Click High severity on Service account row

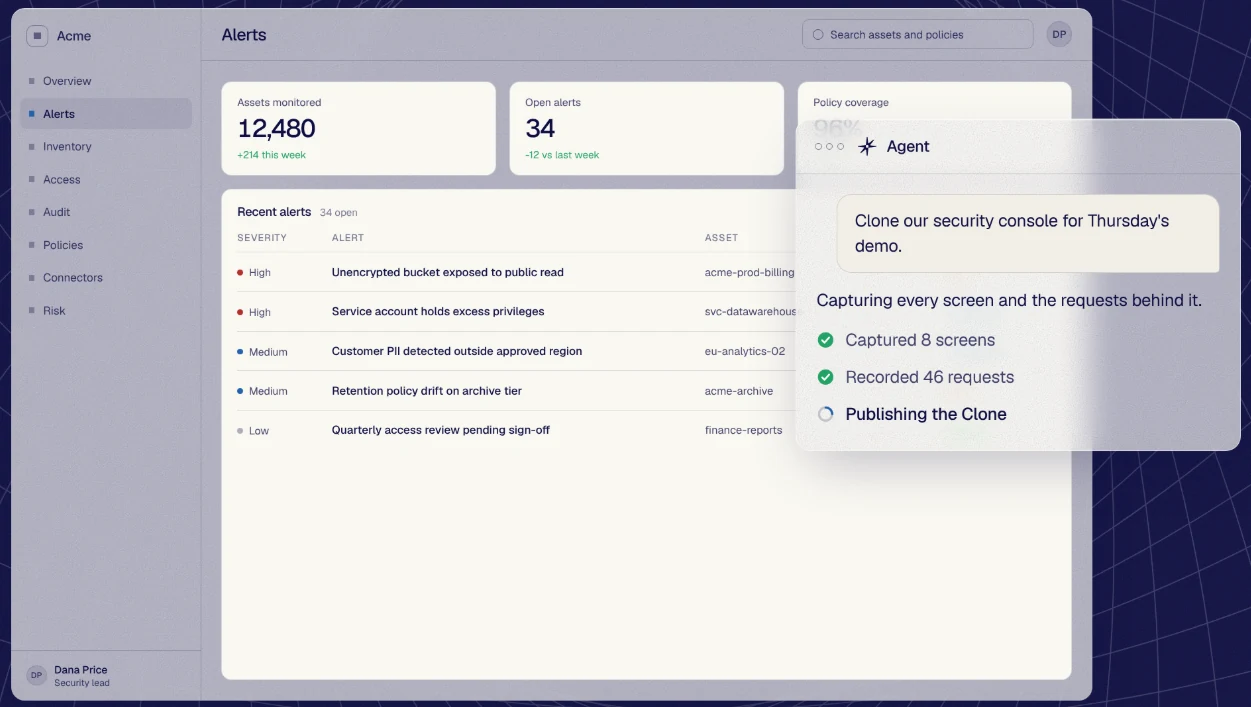[x=260, y=312]
